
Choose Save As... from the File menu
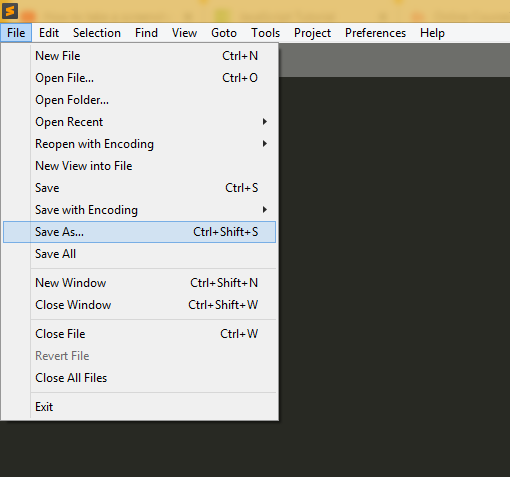(x=139, y=232)
